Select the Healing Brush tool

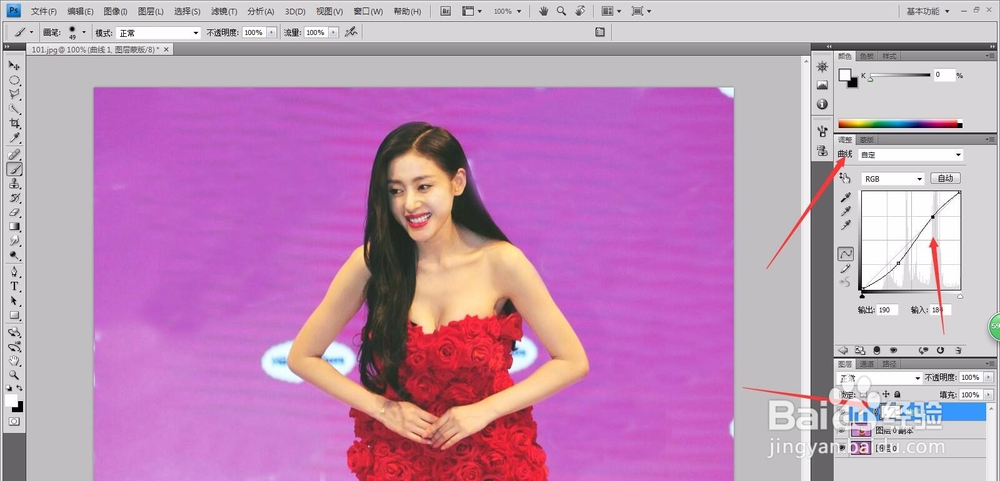pos(14,154)
